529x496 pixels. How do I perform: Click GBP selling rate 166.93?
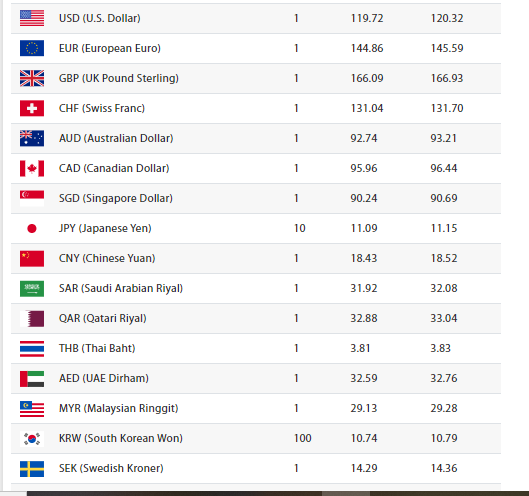[x=447, y=78]
